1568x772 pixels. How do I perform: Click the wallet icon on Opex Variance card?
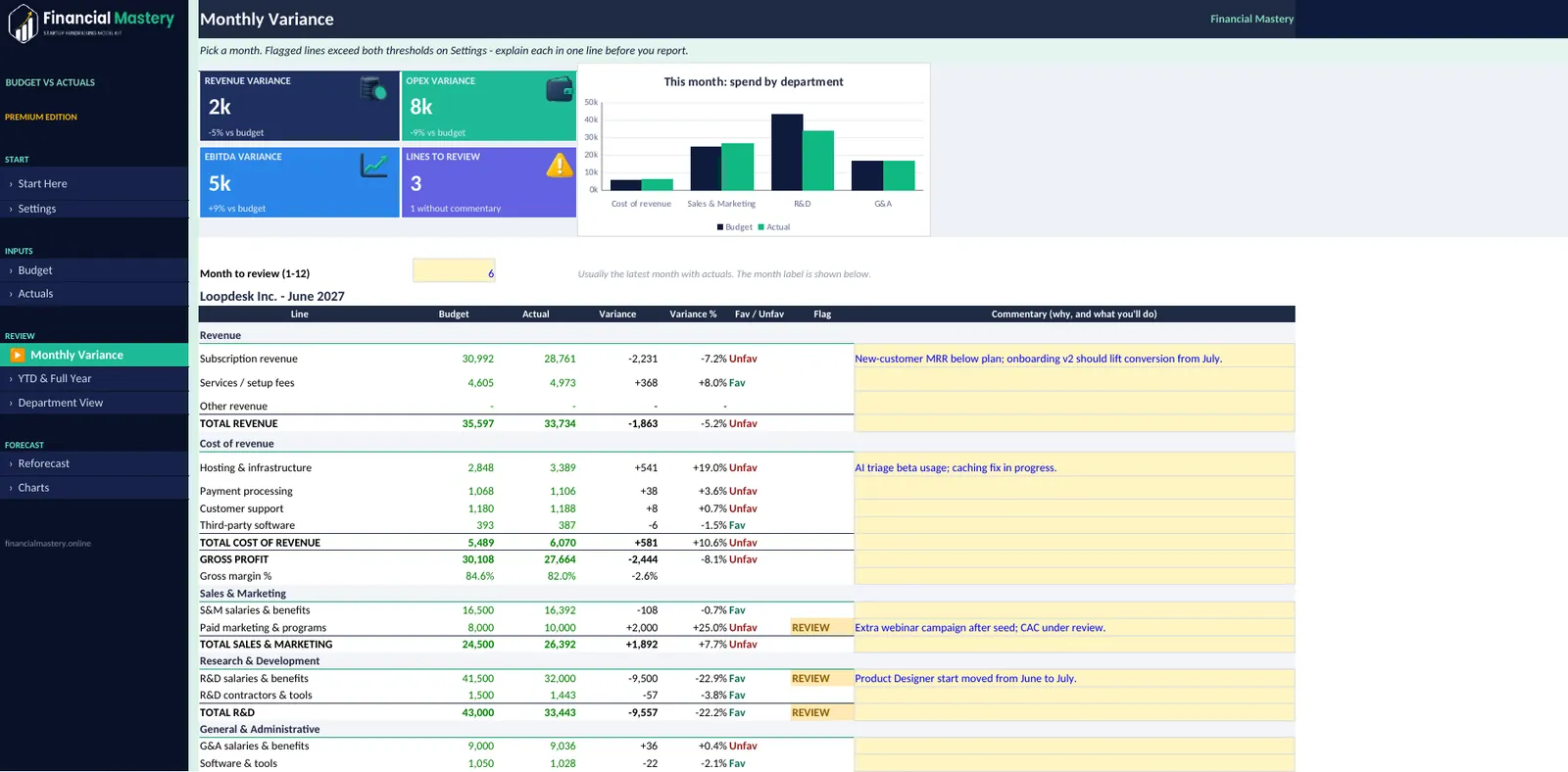560,89
